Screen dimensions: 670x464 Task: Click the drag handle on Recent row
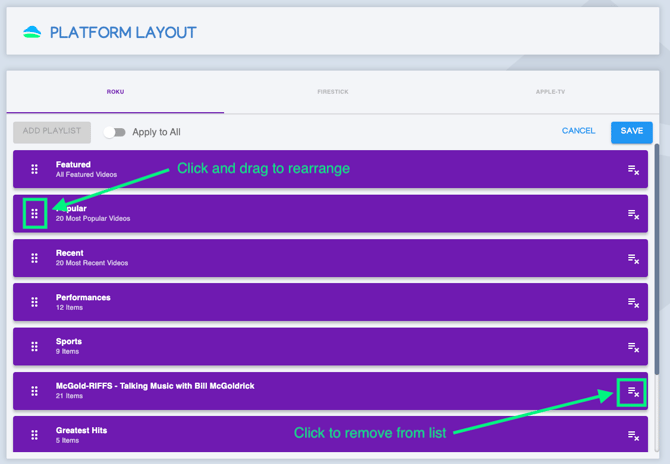(34, 258)
